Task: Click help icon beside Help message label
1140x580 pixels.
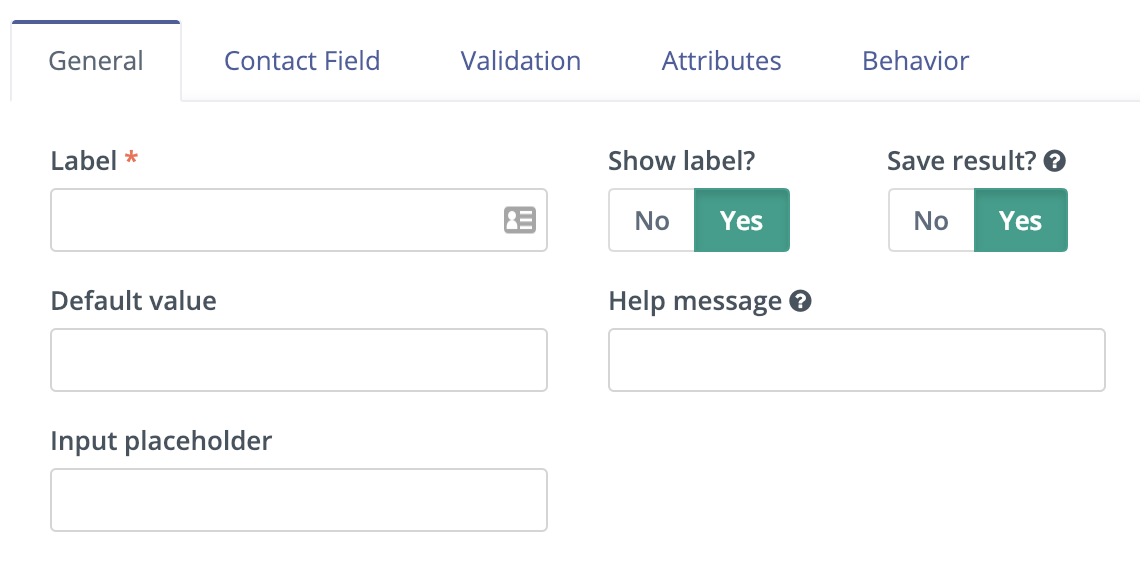Action: point(799,301)
